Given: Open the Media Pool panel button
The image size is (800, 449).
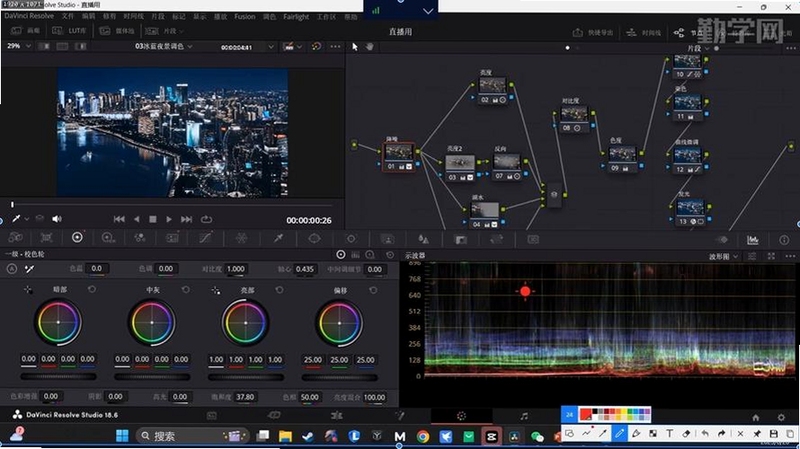Looking at the screenshot, I should tap(117, 31).
